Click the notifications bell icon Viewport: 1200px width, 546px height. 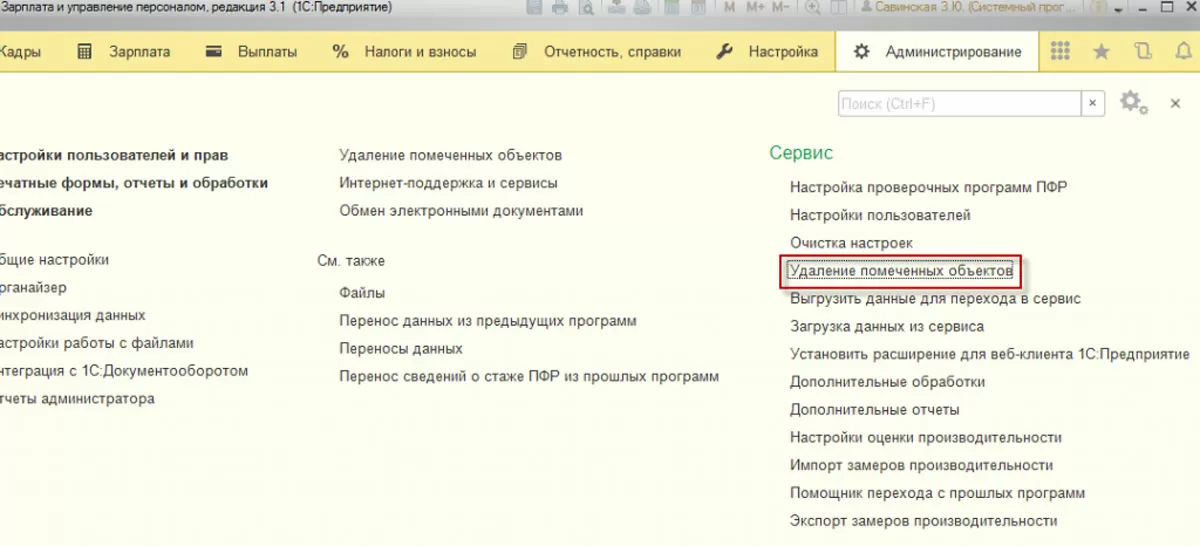(x=1184, y=52)
